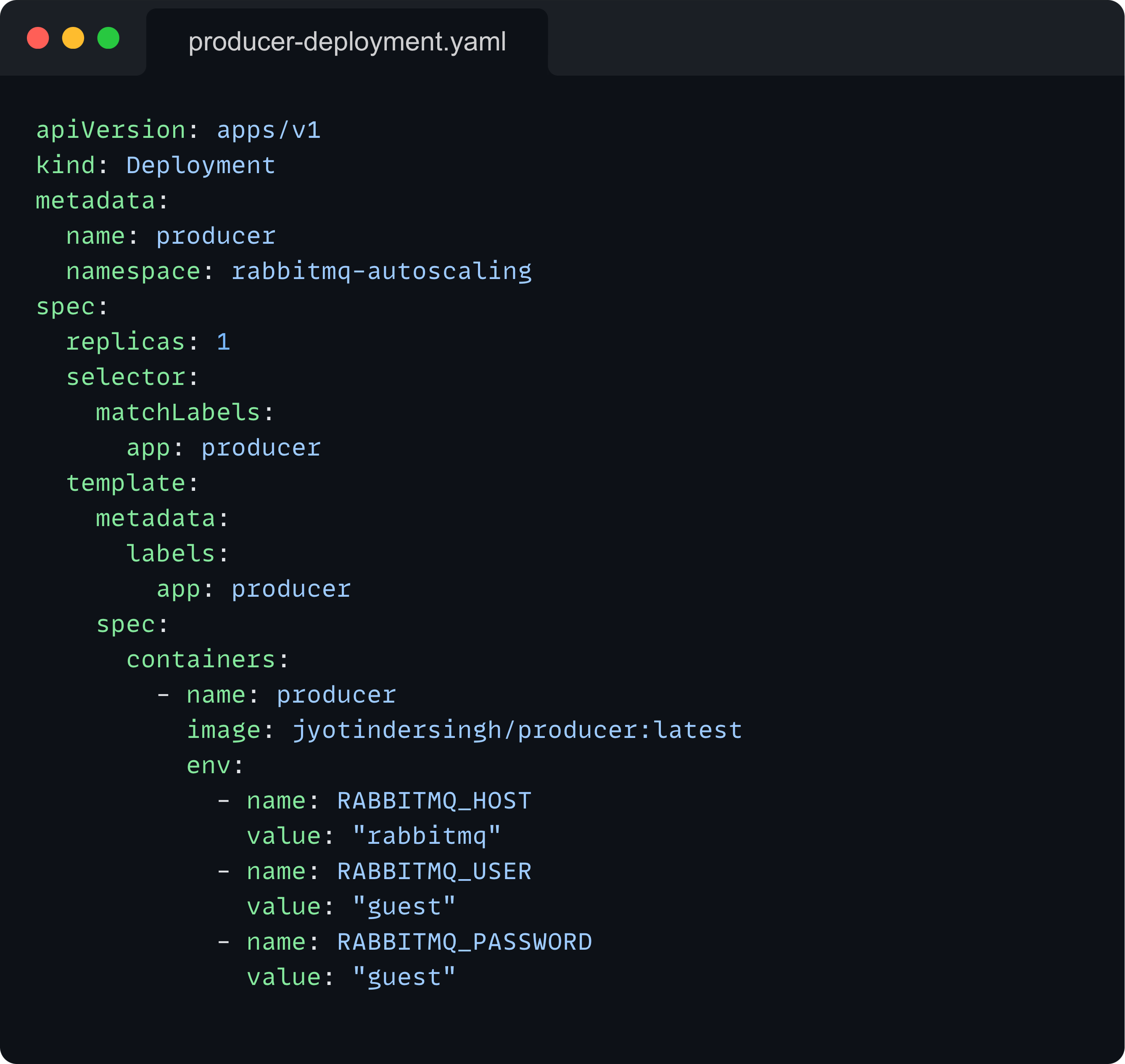Select the producer-deployment.yaml tab
The width and height of the screenshot is (1125, 1064).
click(x=347, y=42)
